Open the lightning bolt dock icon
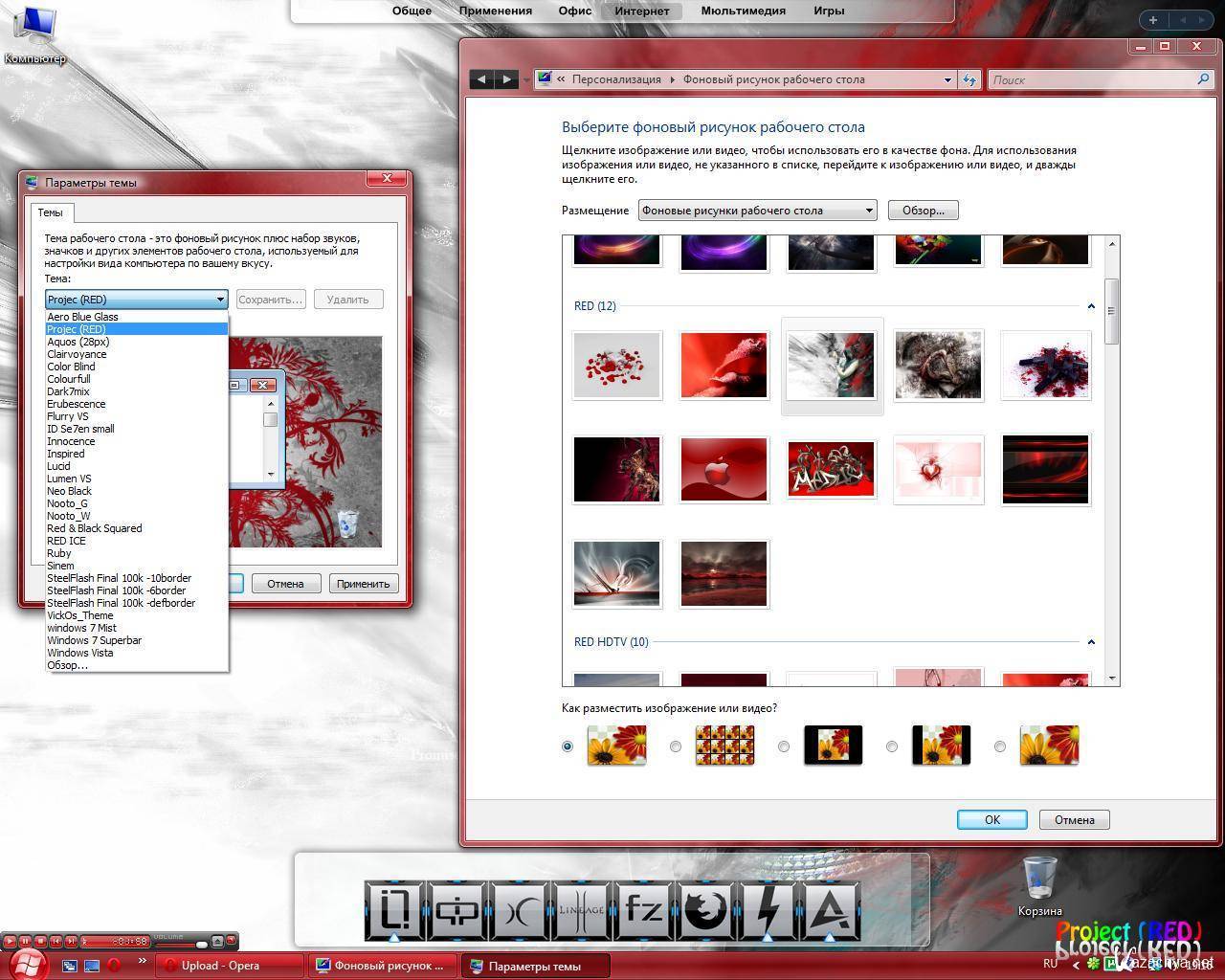 767,910
